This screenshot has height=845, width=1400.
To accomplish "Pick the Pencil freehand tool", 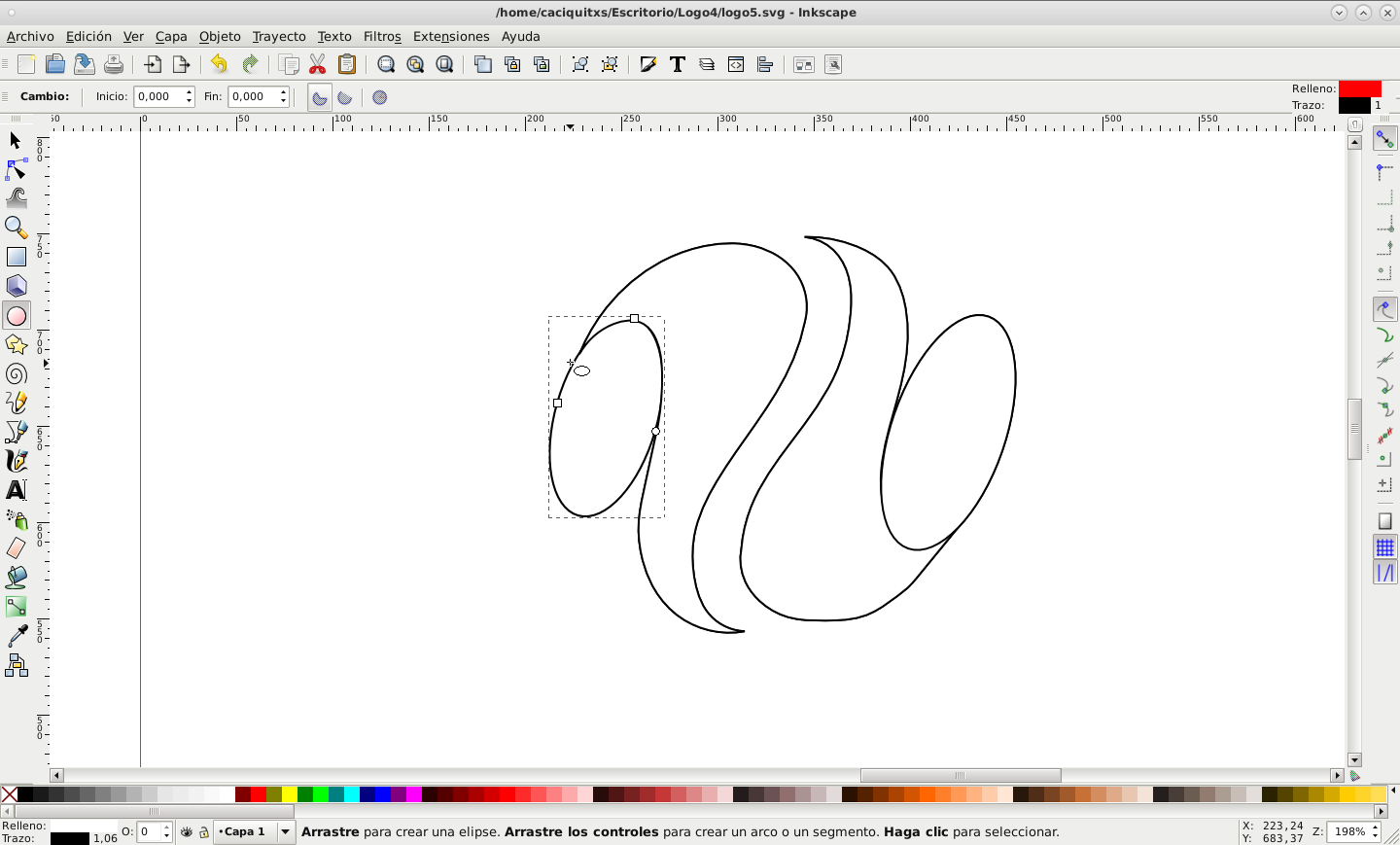I will tap(16, 403).
